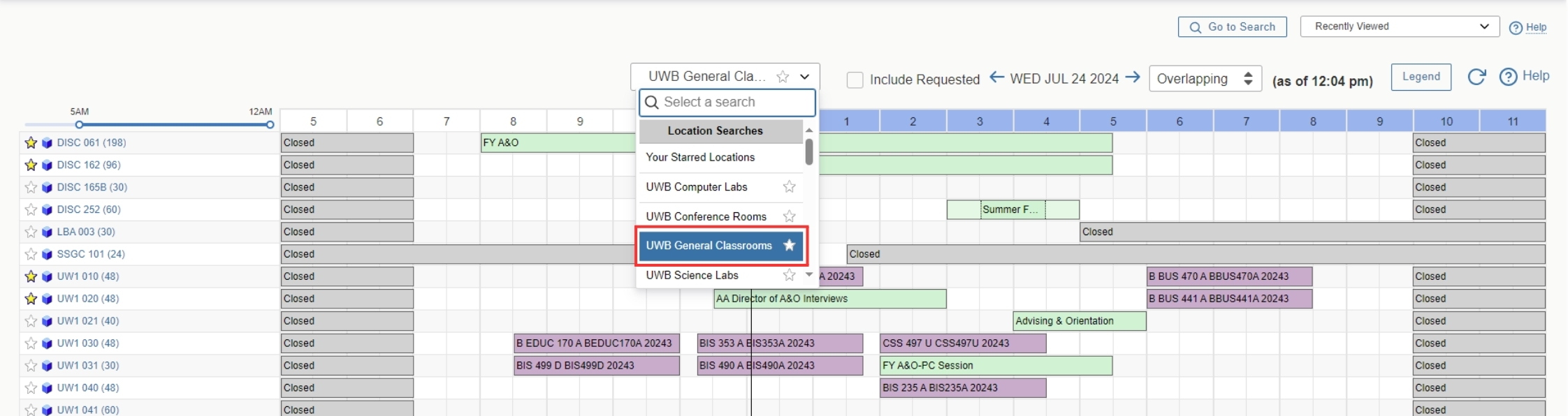
Task: Star the LBA 003 location
Action: point(31,232)
